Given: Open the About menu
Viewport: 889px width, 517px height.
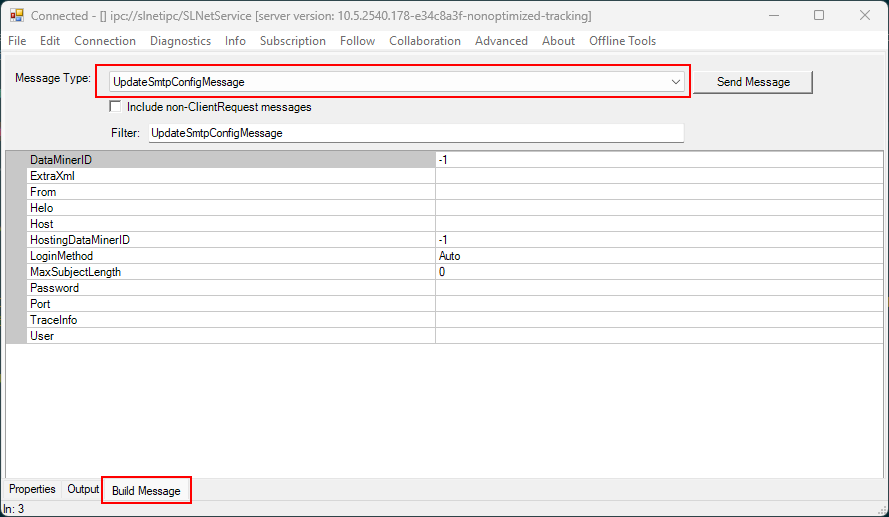Looking at the screenshot, I should pos(558,41).
